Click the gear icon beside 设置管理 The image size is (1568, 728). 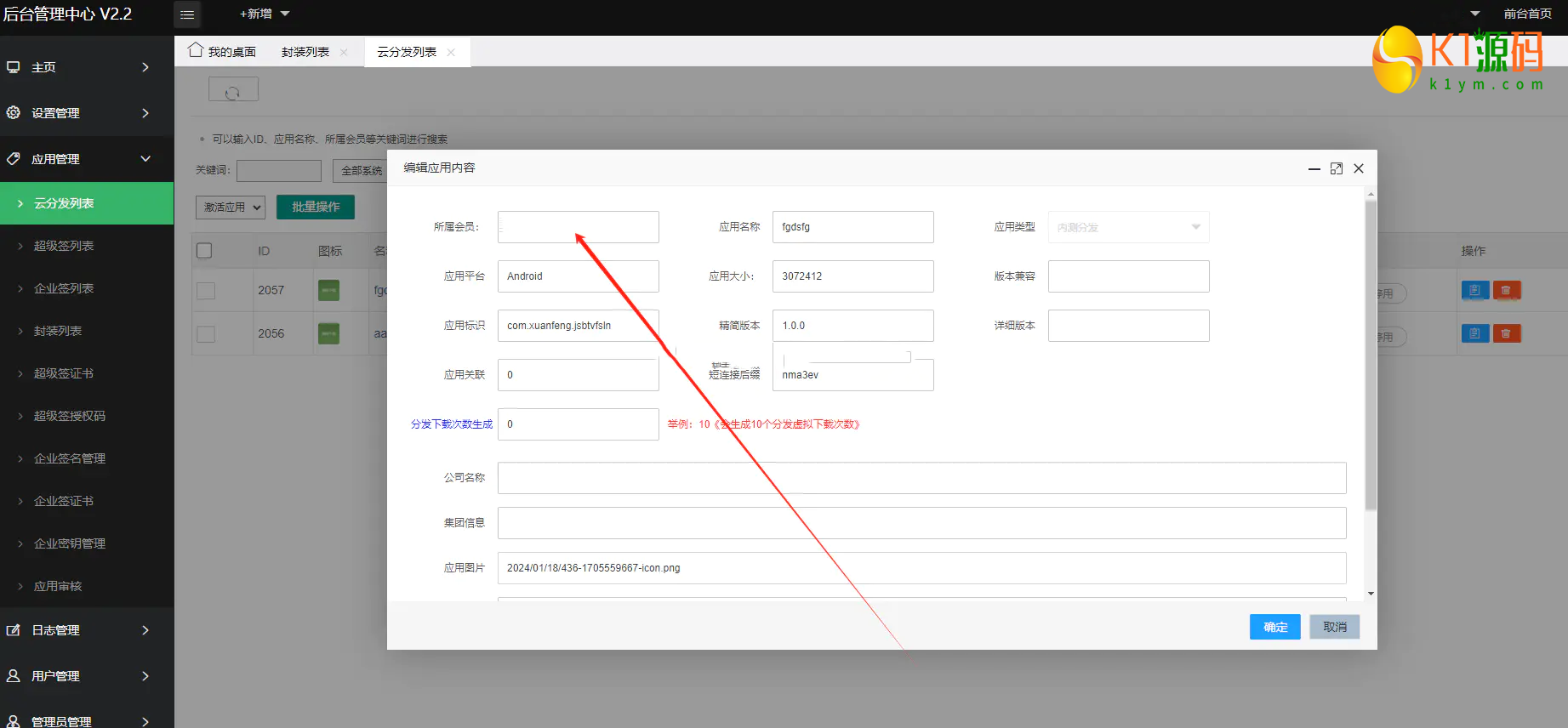coord(14,112)
